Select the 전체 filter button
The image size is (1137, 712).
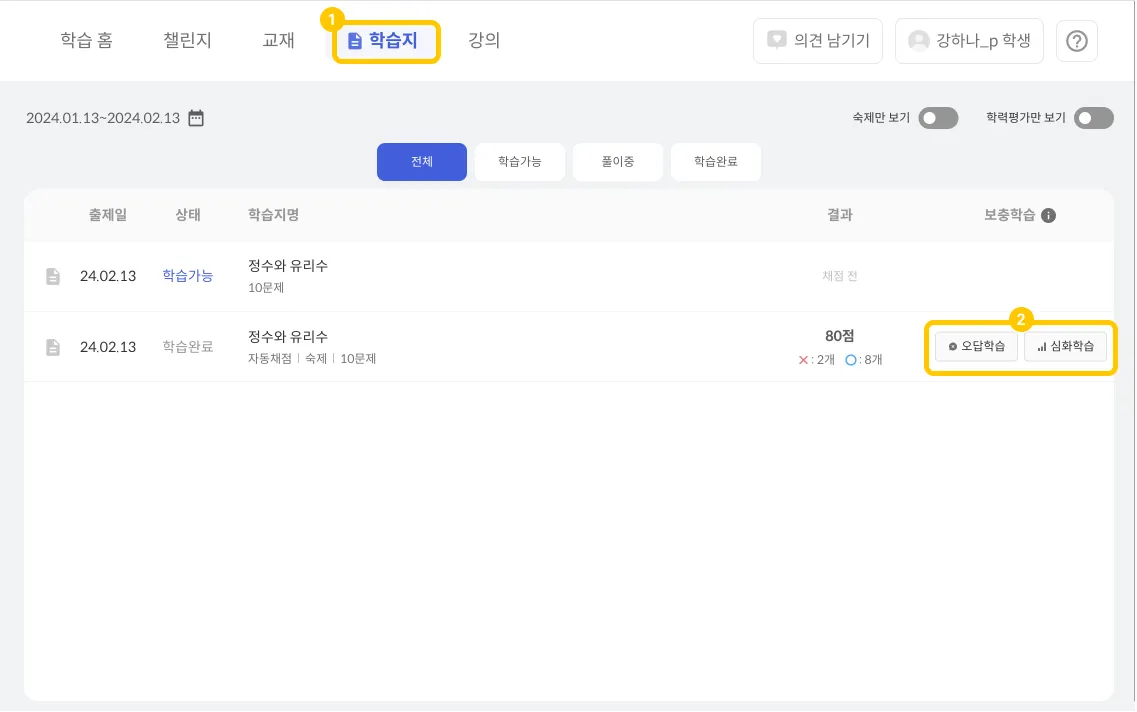422,162
